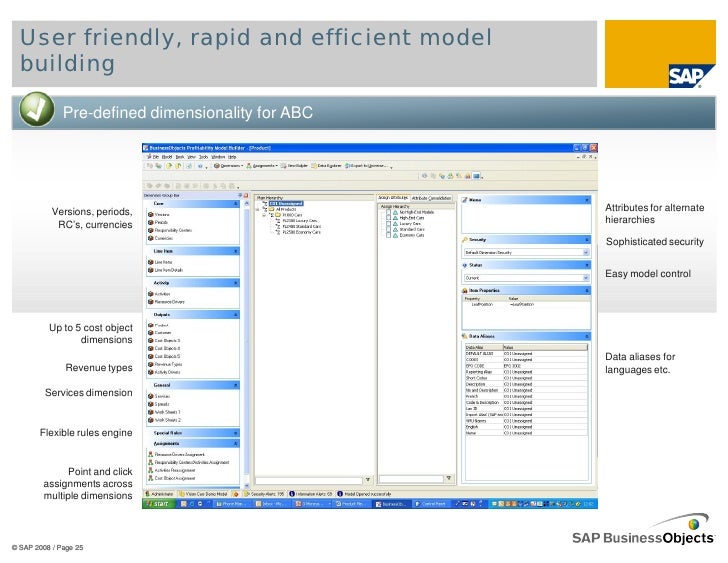Image resolution: width=728 pixels, height=563 pixels.
Task: Click Security Alerts in the status bar
Action: pyautogui.click(x=263, y=494)
